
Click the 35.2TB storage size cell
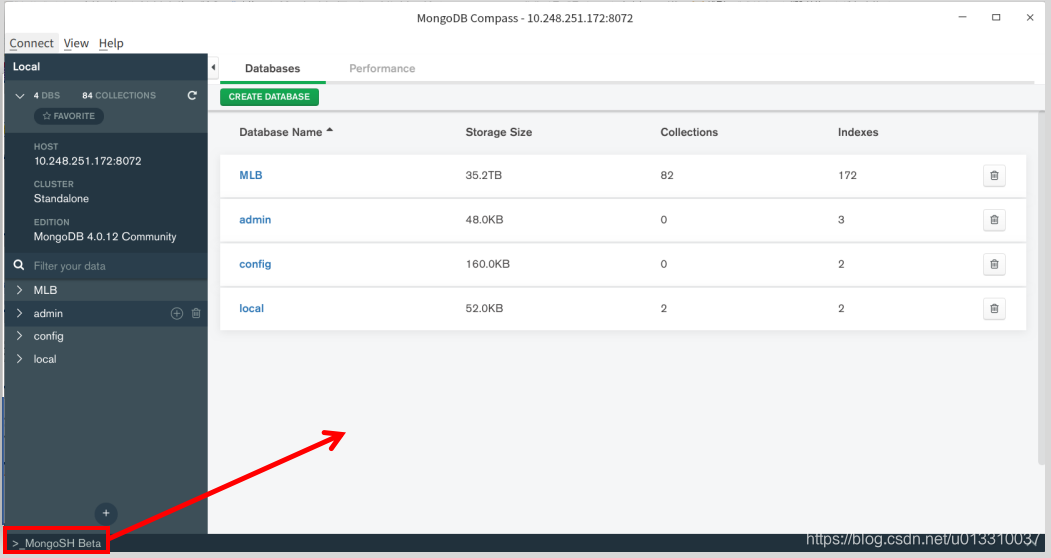(x=484, y=175)
